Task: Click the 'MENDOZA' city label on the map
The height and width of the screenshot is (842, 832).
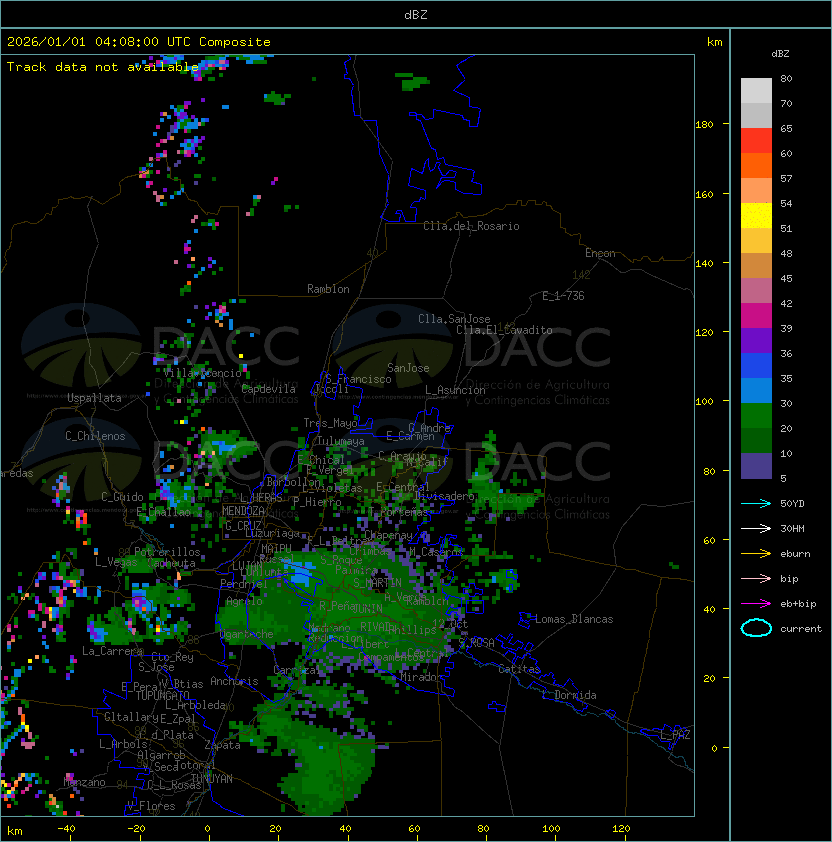Action: (x=243, y=511)
